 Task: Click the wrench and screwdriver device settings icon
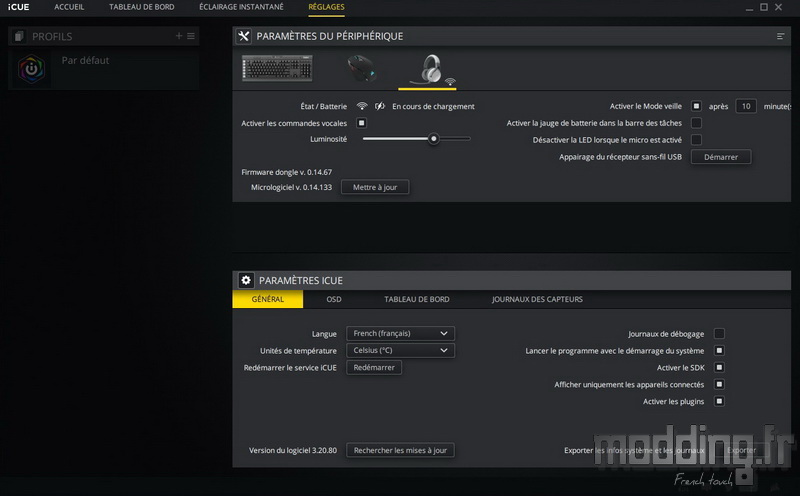pyautogui.click(x=244, y=36)
